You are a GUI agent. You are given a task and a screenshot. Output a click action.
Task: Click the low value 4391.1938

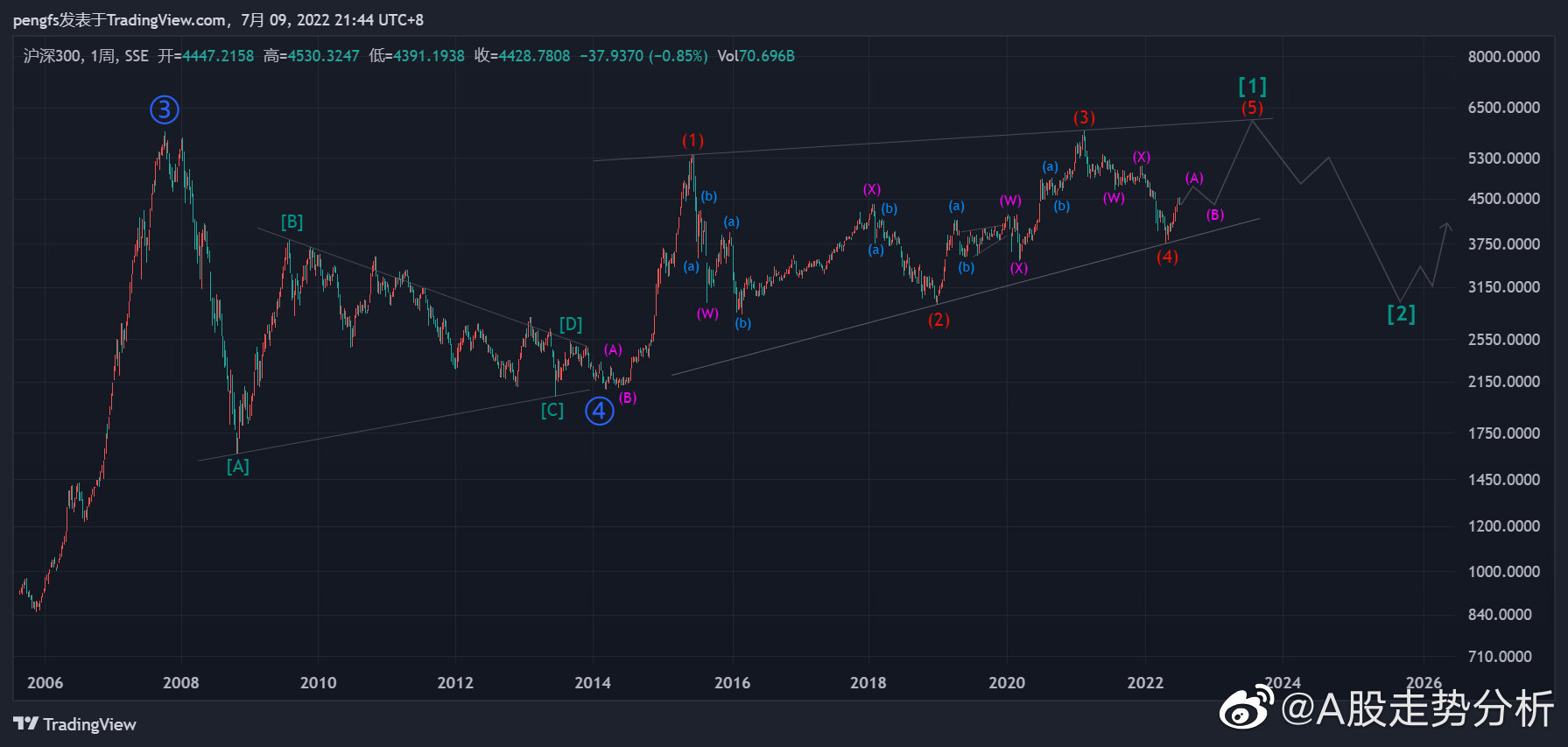[429, 56]
